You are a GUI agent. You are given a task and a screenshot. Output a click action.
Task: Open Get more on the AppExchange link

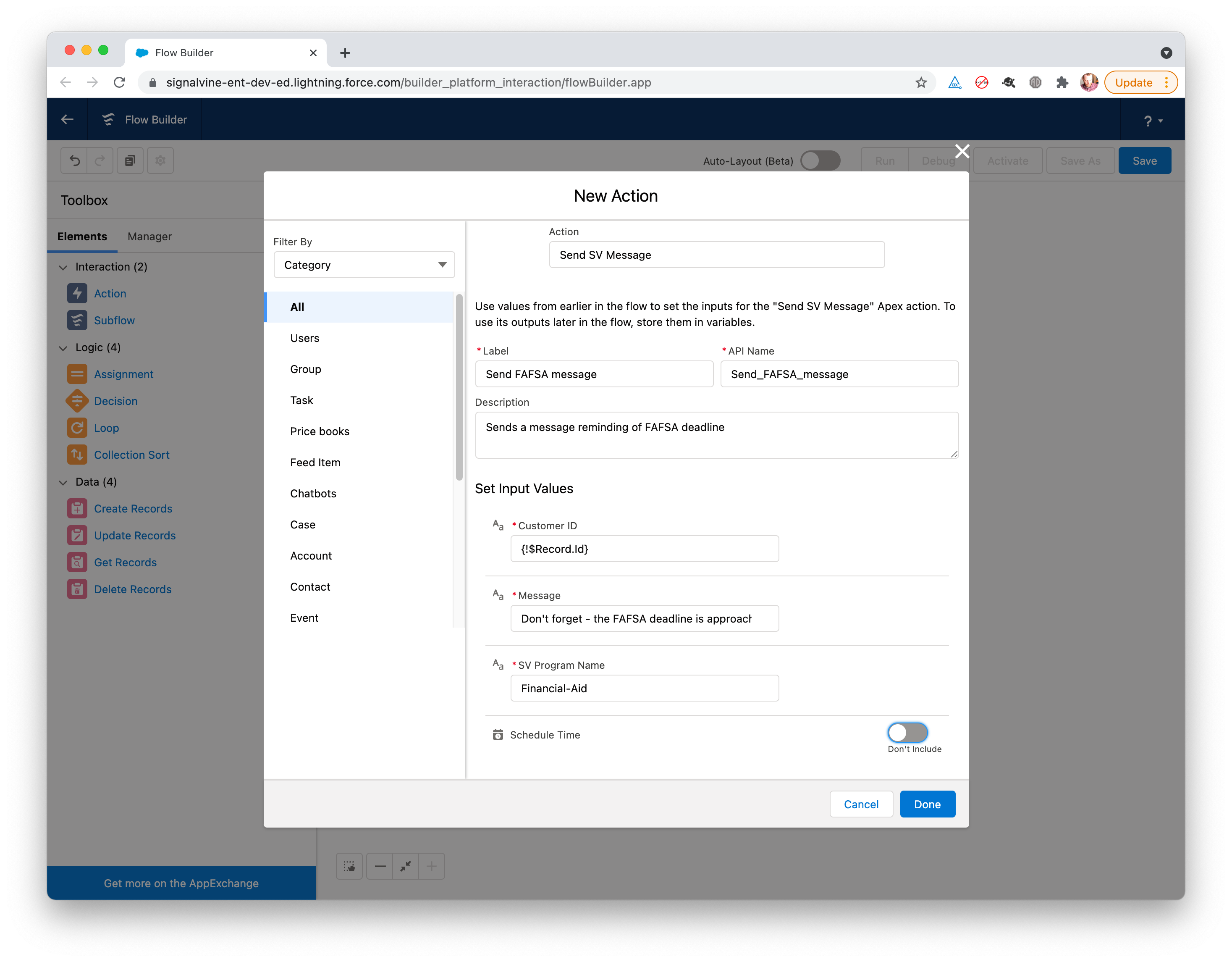[181, 883]
